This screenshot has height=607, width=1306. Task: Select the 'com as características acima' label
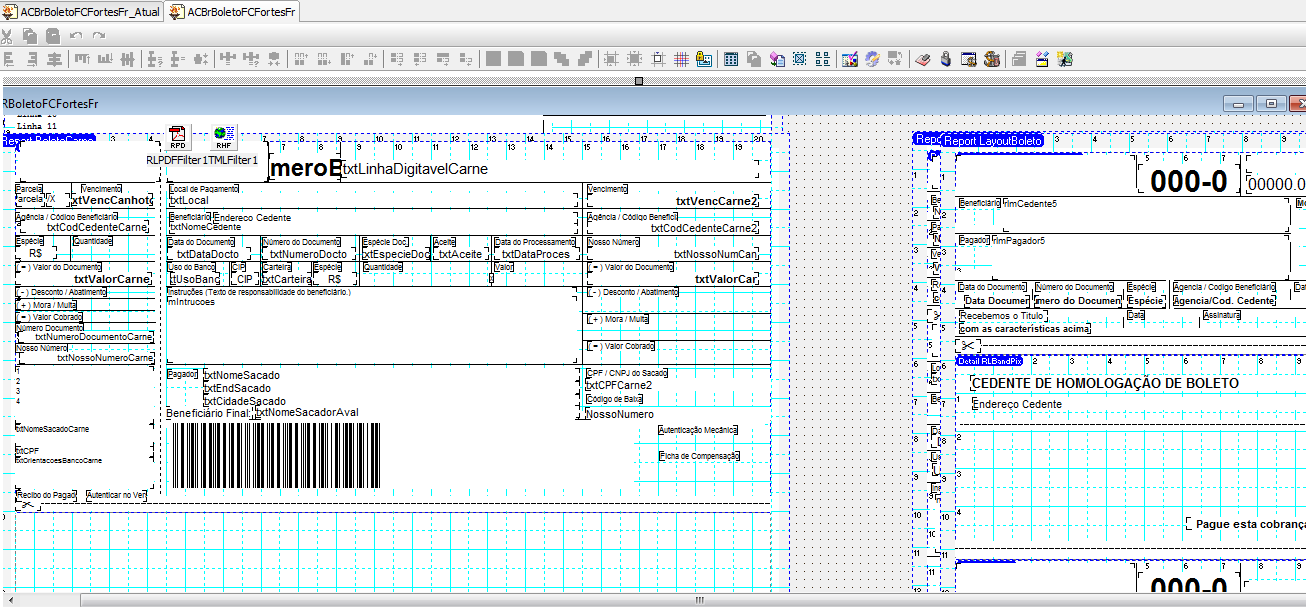tap(1025, 328)
